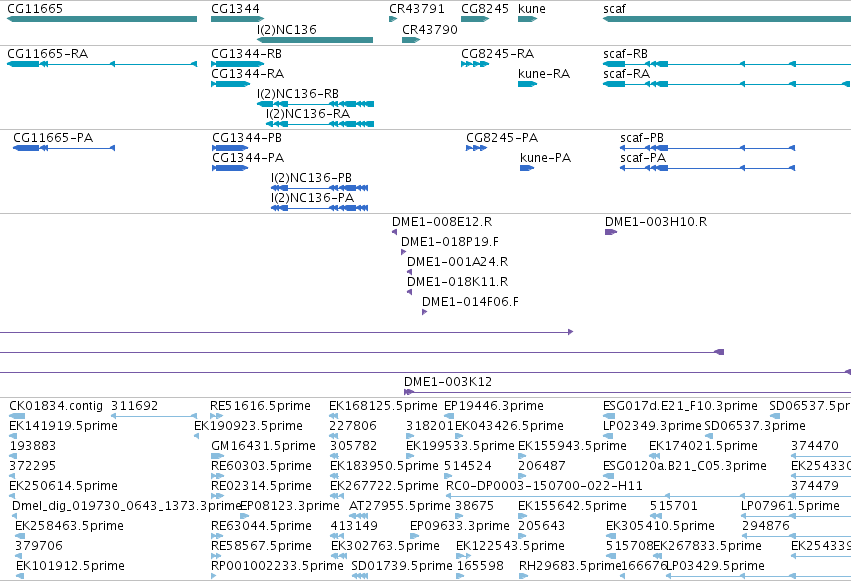Click the EK122543.5prime EST label
The height and width of the screenshot is (581, 851).
(510, 546)
